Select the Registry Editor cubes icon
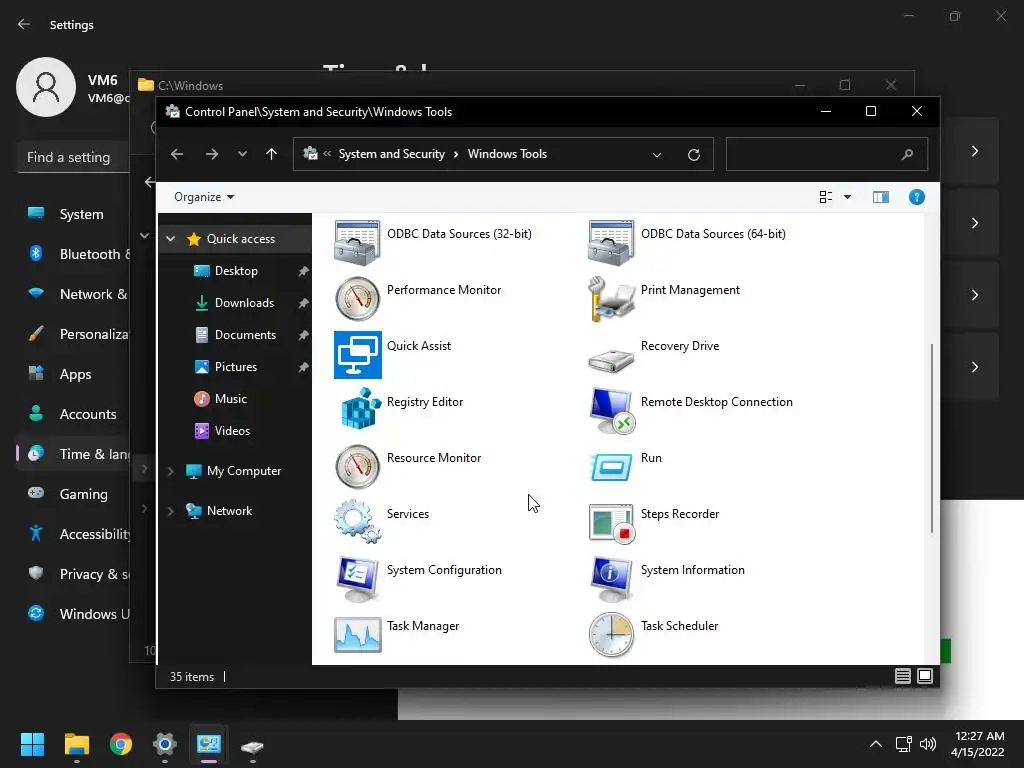 [360, 409]
